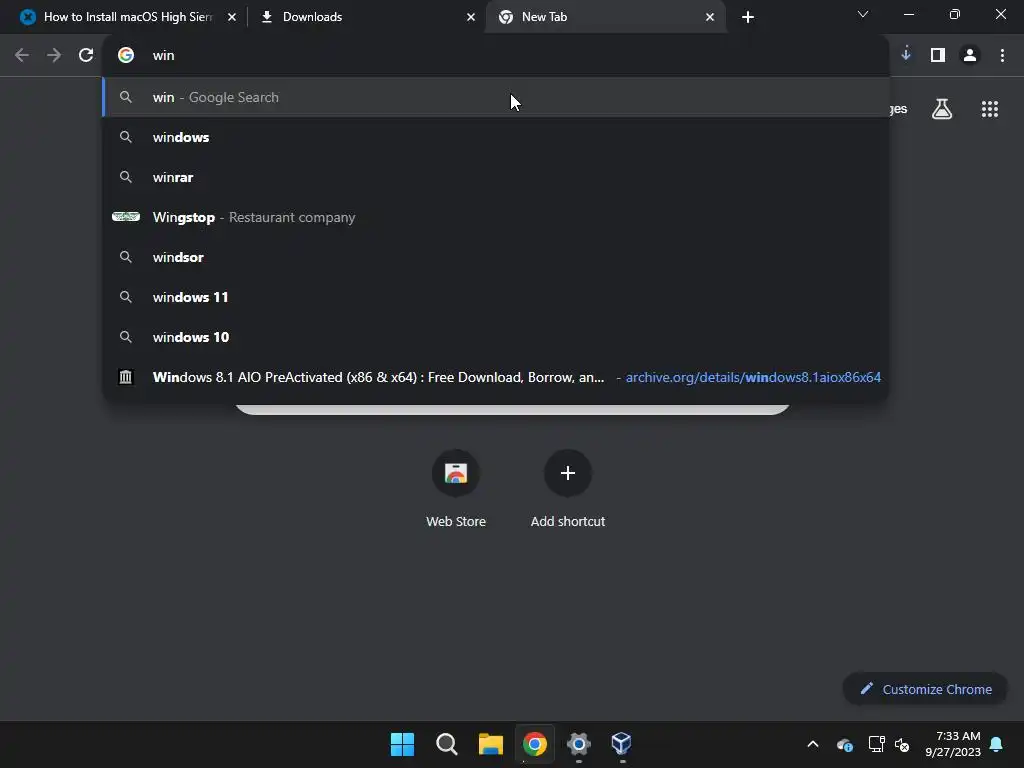The height and width of the screenshot is (768, 1024).
Task: Click the archive.org building icon
Action: pos(126,377)
